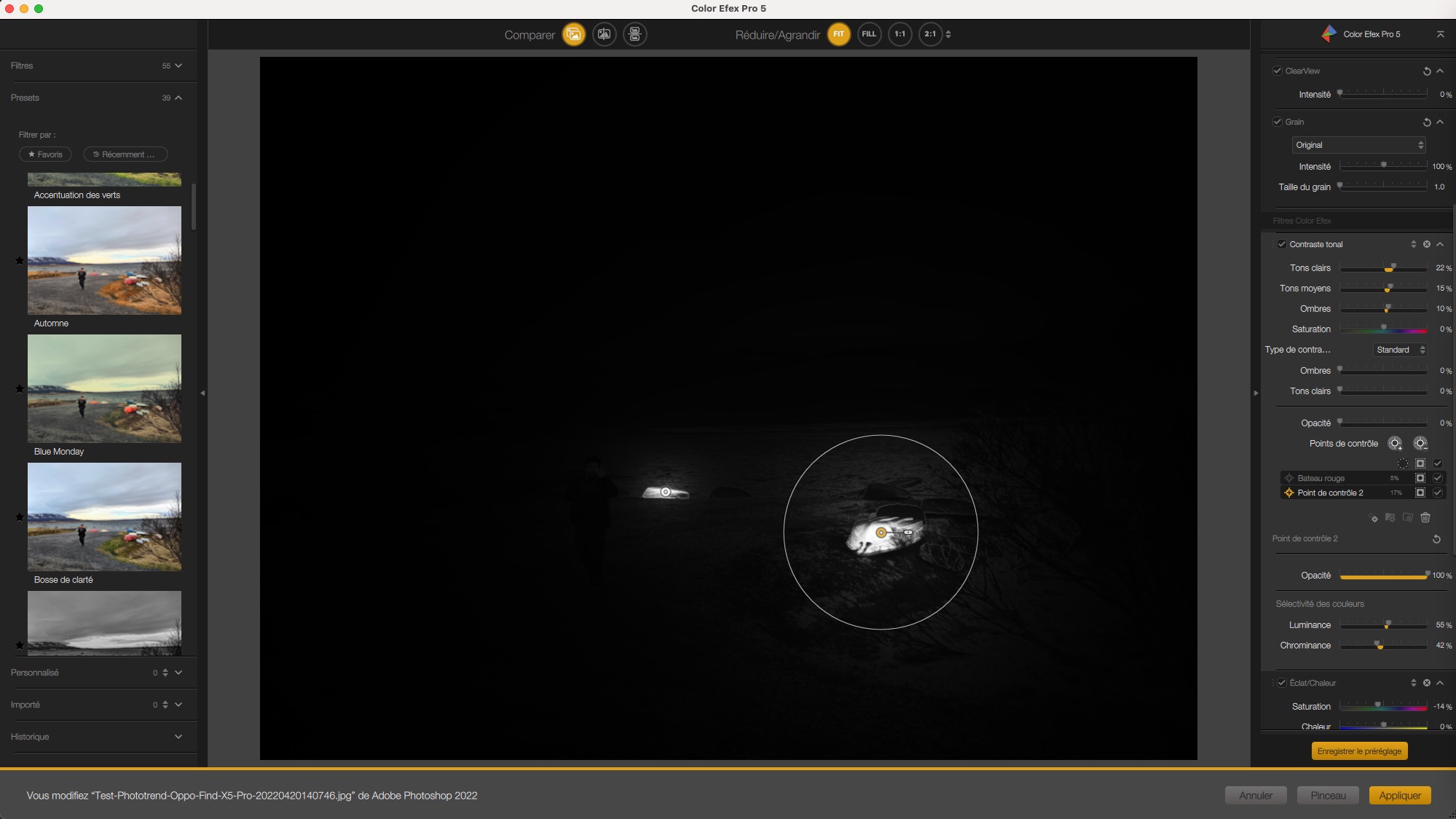Show mask for Bateau rouge control point
Image resolution: width=1456 pixels, height=819 pixels.
pyautogui.click(x=1420, y=478)
